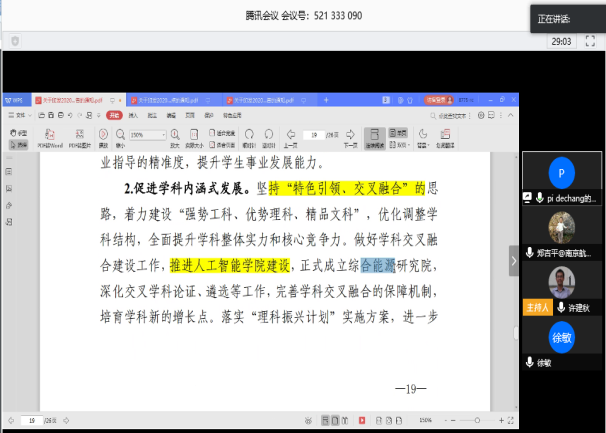Screen dimensions: 606x433
Task: Collapse participant video panel with side arrow
Action: 514,260
